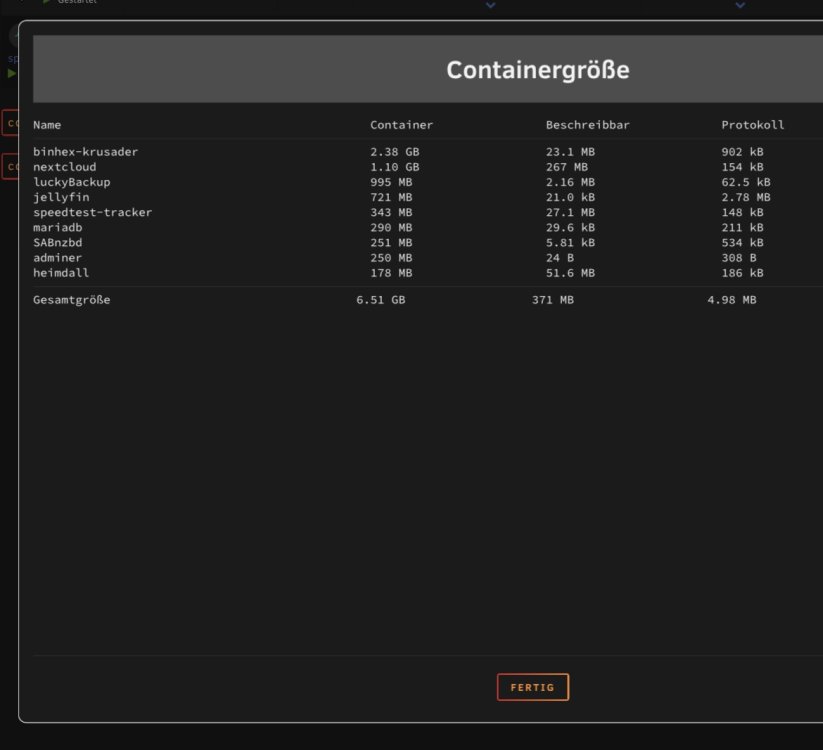Click the Gesamtgröße label

[x=72, y=300]
